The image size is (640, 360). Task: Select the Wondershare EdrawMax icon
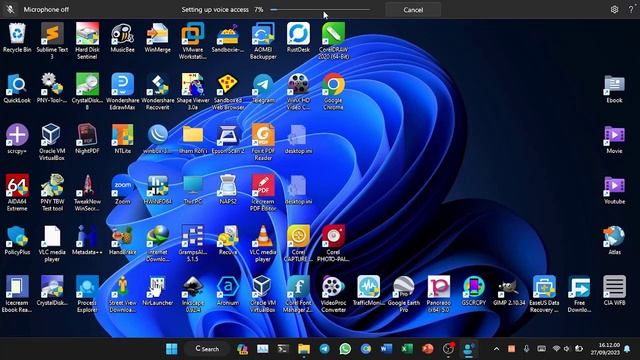coord(122,91)
